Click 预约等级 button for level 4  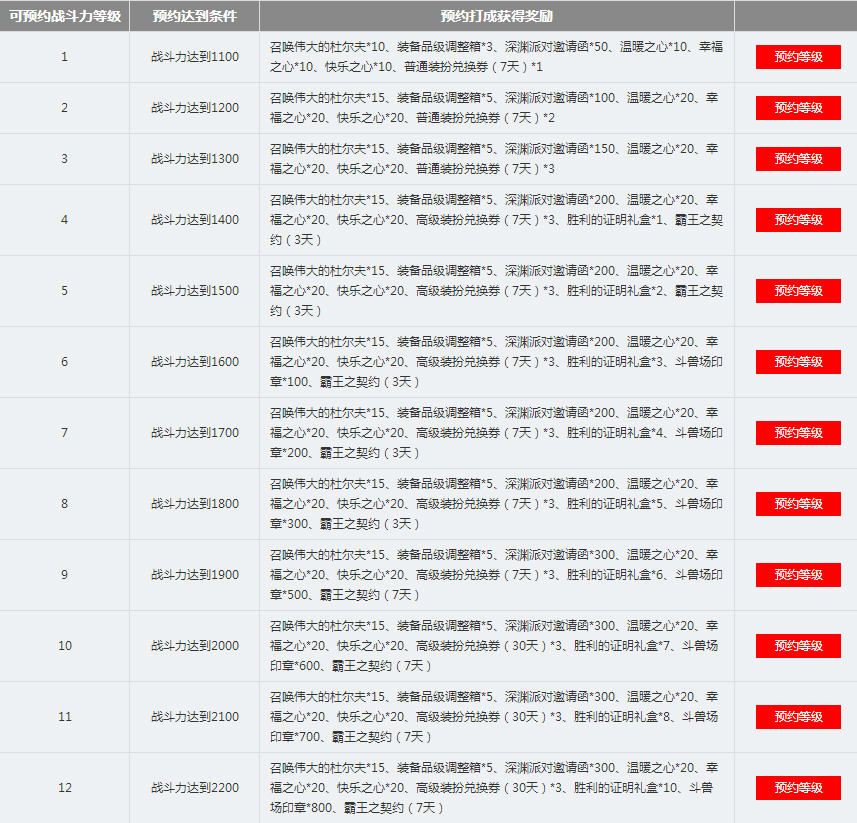(797, 220)
